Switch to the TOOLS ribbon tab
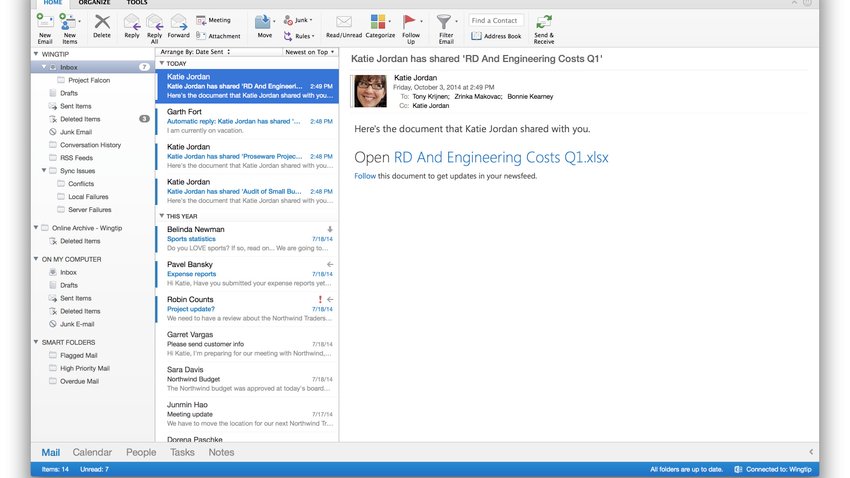The image size is (850, 478). [137, 3]
